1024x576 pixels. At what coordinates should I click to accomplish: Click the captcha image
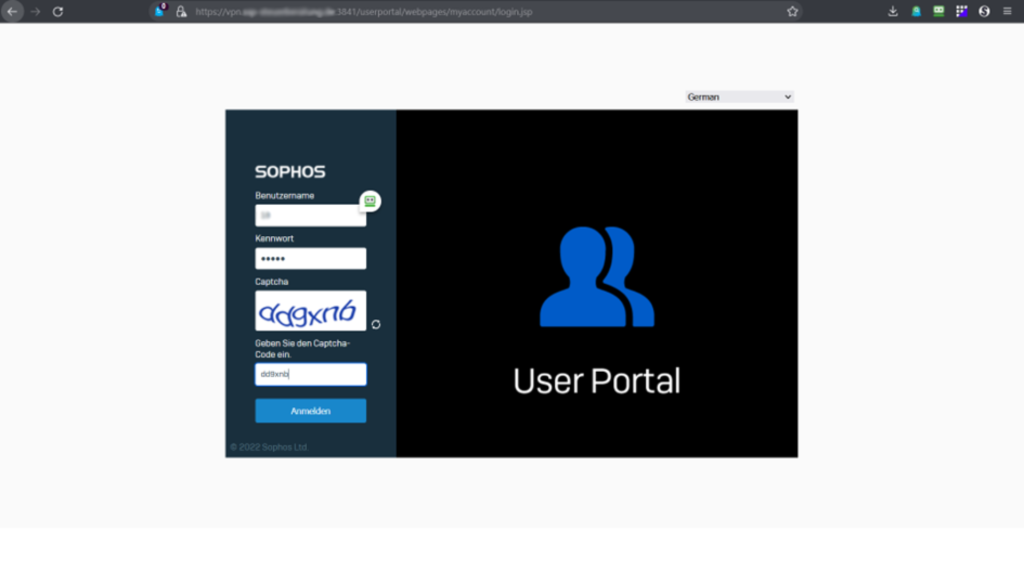pos(310,311)
